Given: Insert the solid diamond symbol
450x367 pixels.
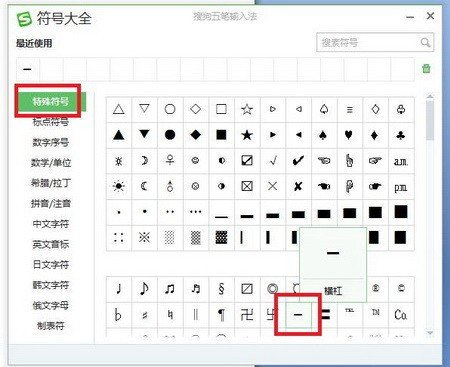Looking at the screenshot, I should click(x=196, y=135).
